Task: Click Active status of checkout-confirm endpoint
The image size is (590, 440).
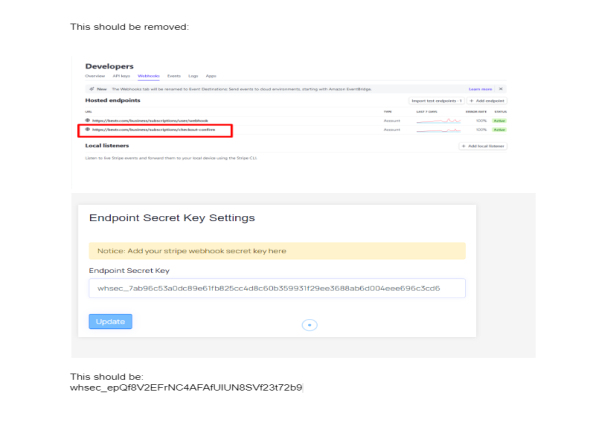Action: coord(499,130)
